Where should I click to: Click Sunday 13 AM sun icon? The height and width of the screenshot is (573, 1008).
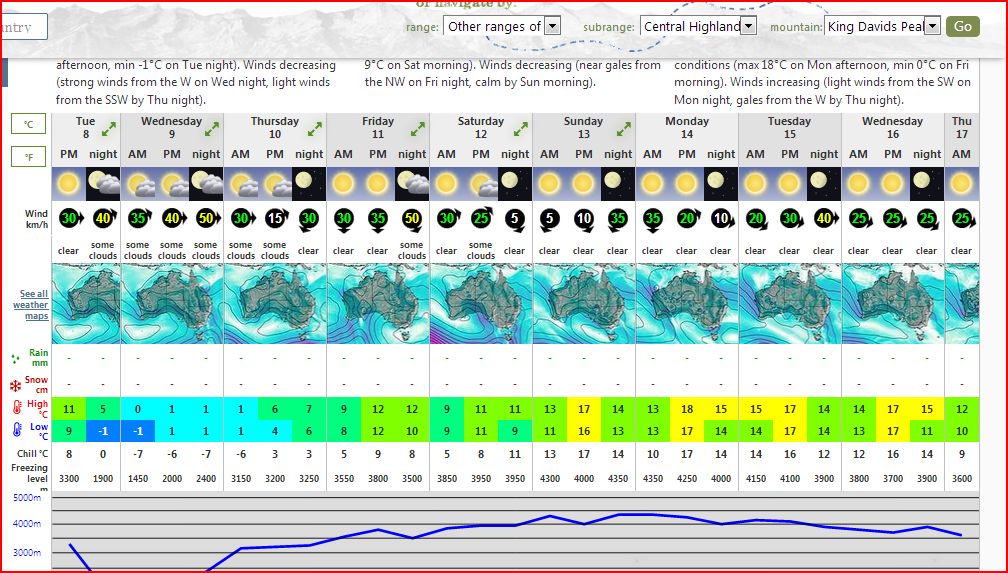coord(550,183)
